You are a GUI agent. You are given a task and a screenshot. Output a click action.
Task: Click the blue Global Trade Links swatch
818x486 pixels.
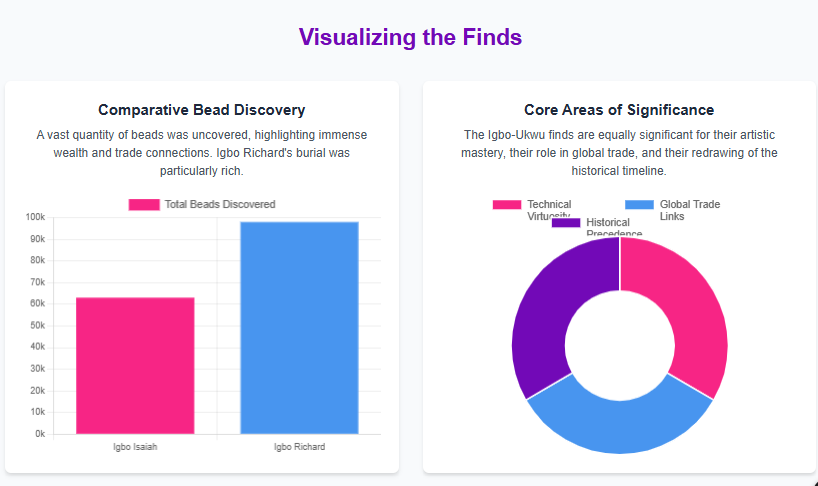click(640, 205)
